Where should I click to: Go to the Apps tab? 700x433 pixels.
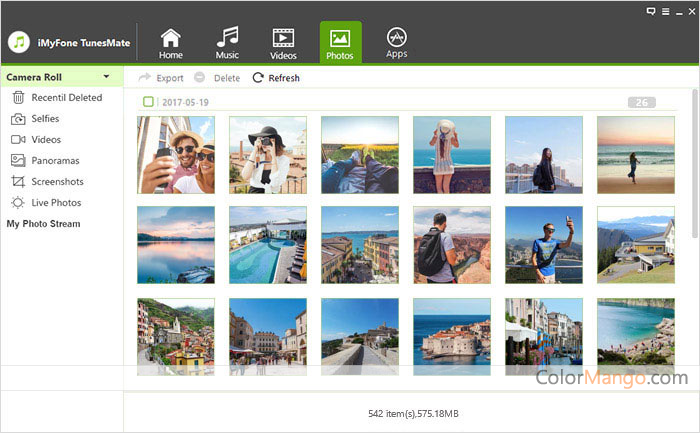click(396, 43)
